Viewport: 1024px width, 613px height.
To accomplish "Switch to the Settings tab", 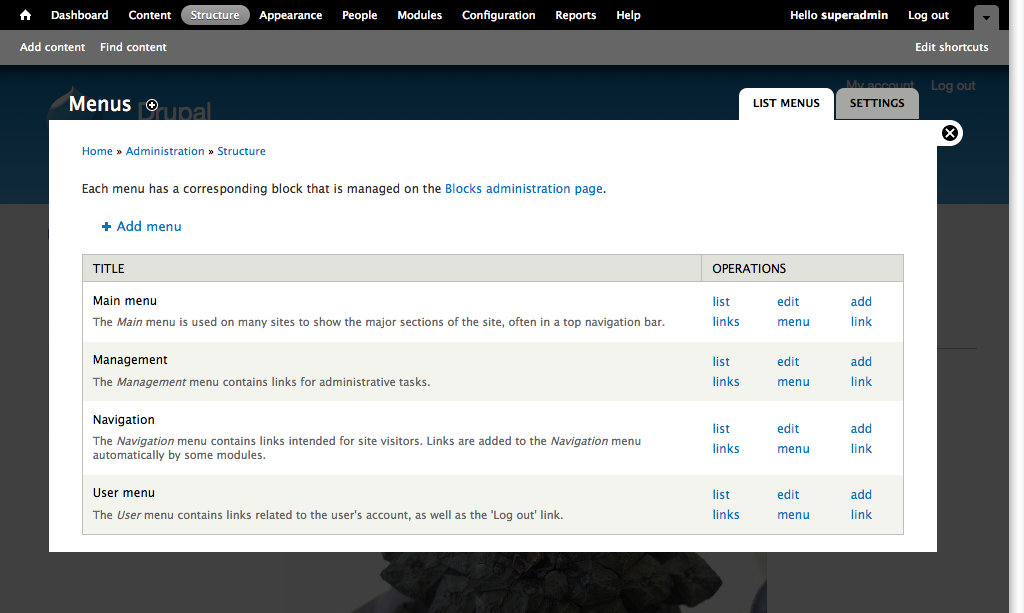I will click(877, 103).
